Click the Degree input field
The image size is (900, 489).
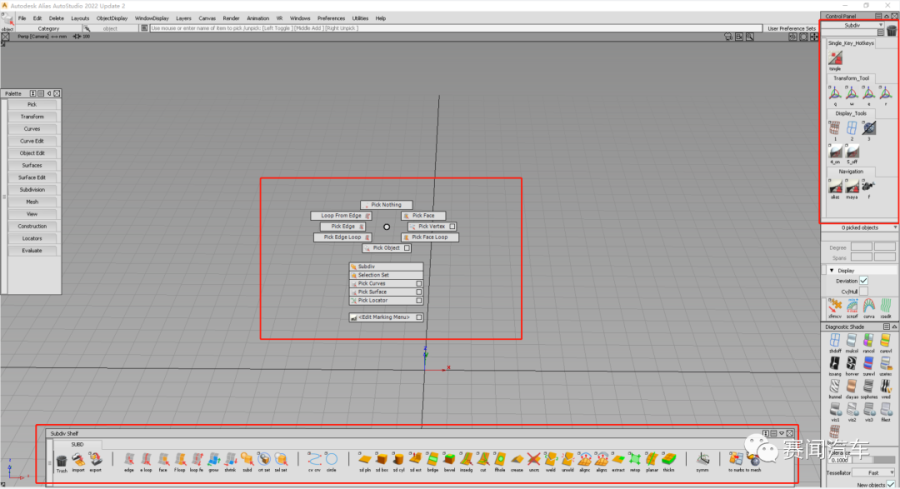point(860,246)
